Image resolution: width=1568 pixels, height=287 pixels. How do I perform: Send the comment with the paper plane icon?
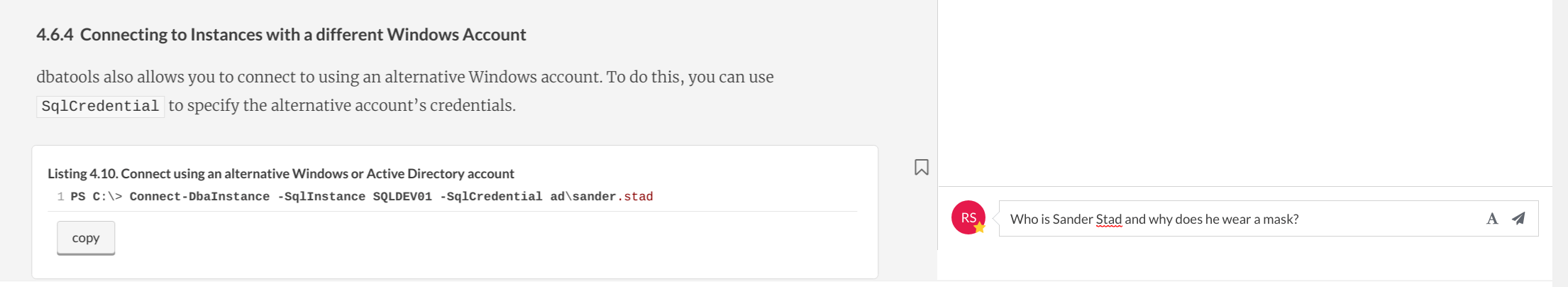(x=1518, y=219)
